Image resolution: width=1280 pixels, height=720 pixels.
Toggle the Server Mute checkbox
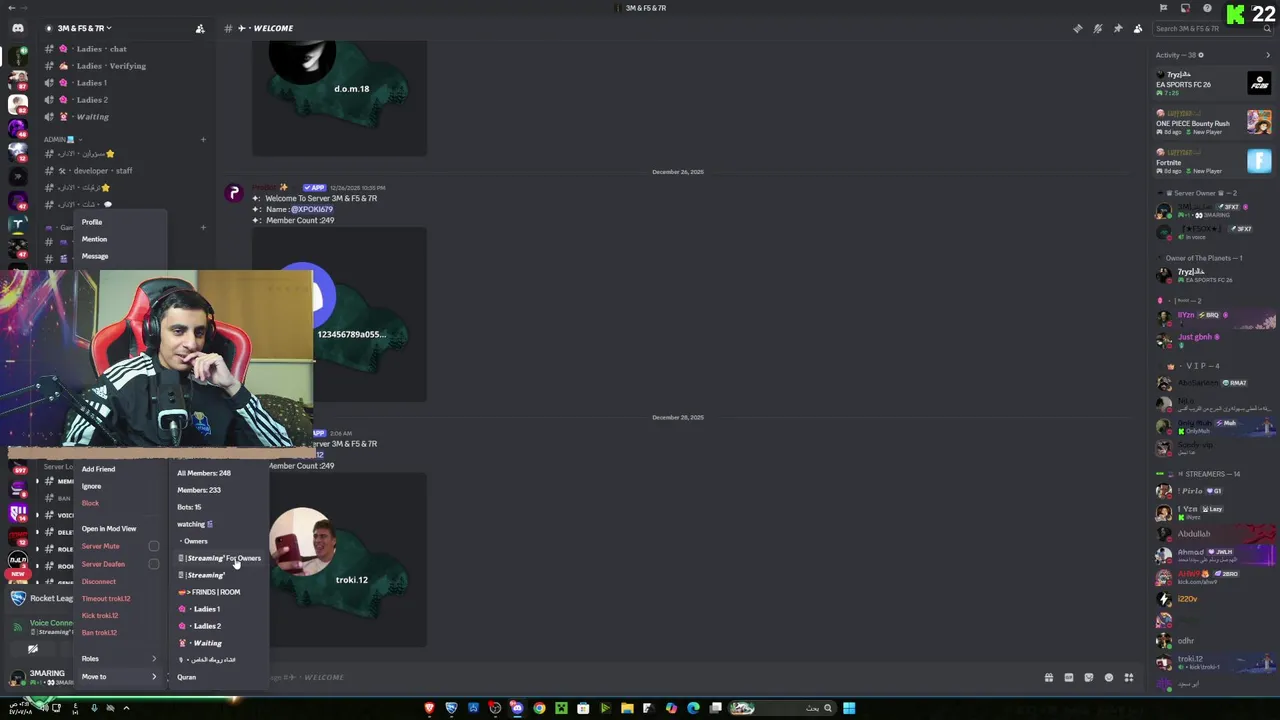pyautogui.click(x=154, y=546)
